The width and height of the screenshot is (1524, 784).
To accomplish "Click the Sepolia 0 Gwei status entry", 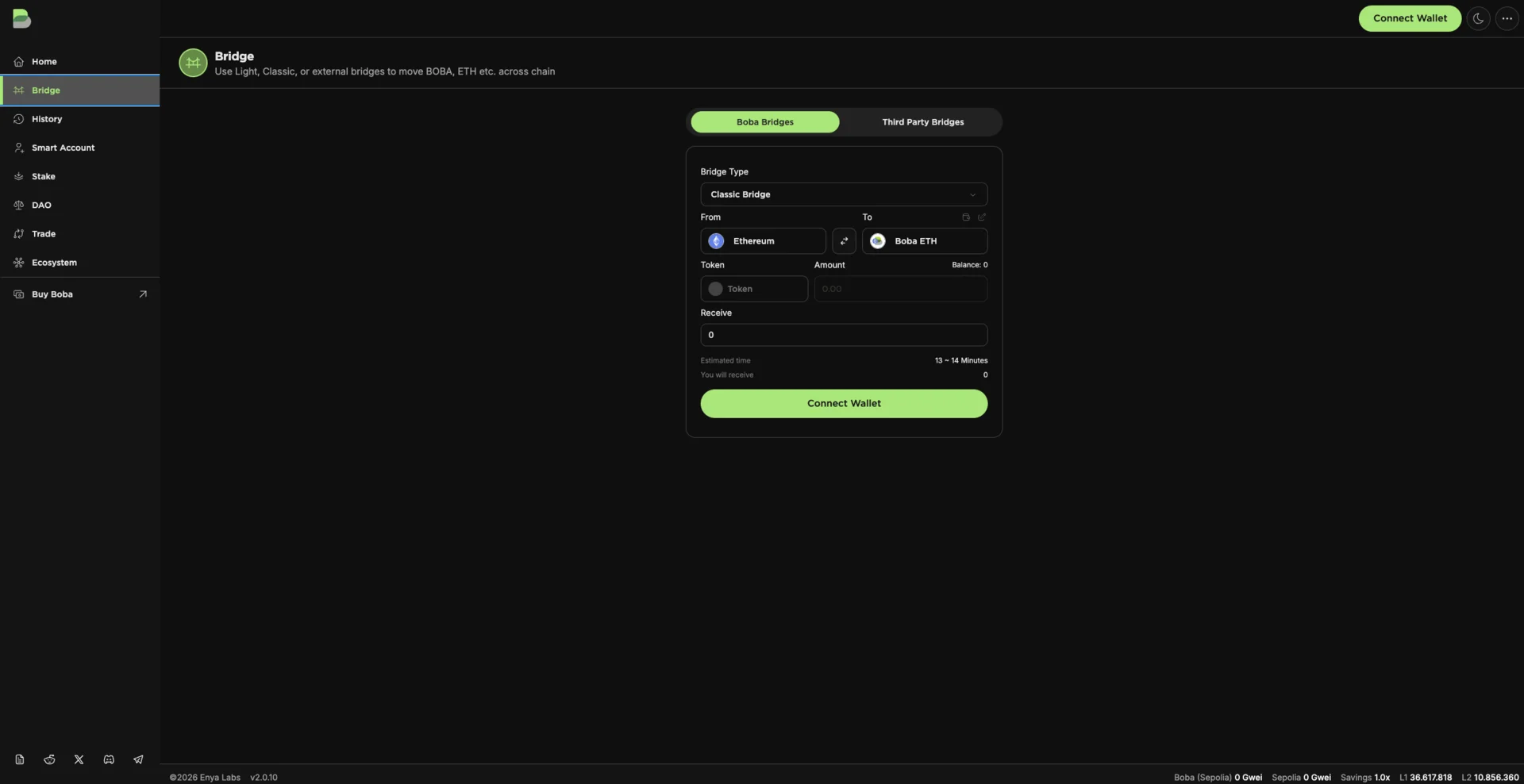I will (x=1301, y=778).
